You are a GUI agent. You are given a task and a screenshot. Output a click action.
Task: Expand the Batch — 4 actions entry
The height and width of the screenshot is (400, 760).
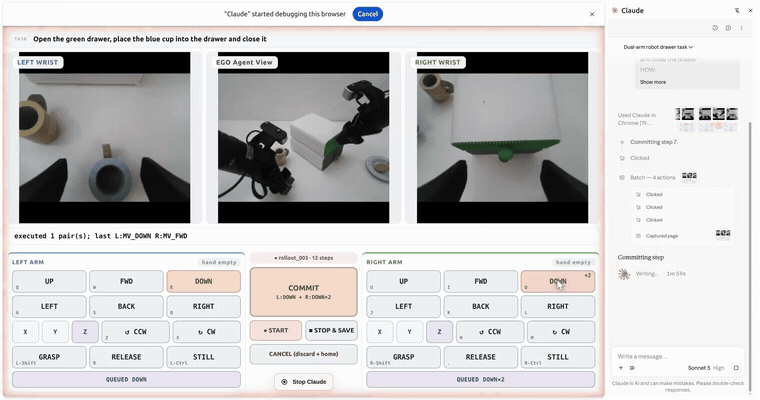click(652, 177)
